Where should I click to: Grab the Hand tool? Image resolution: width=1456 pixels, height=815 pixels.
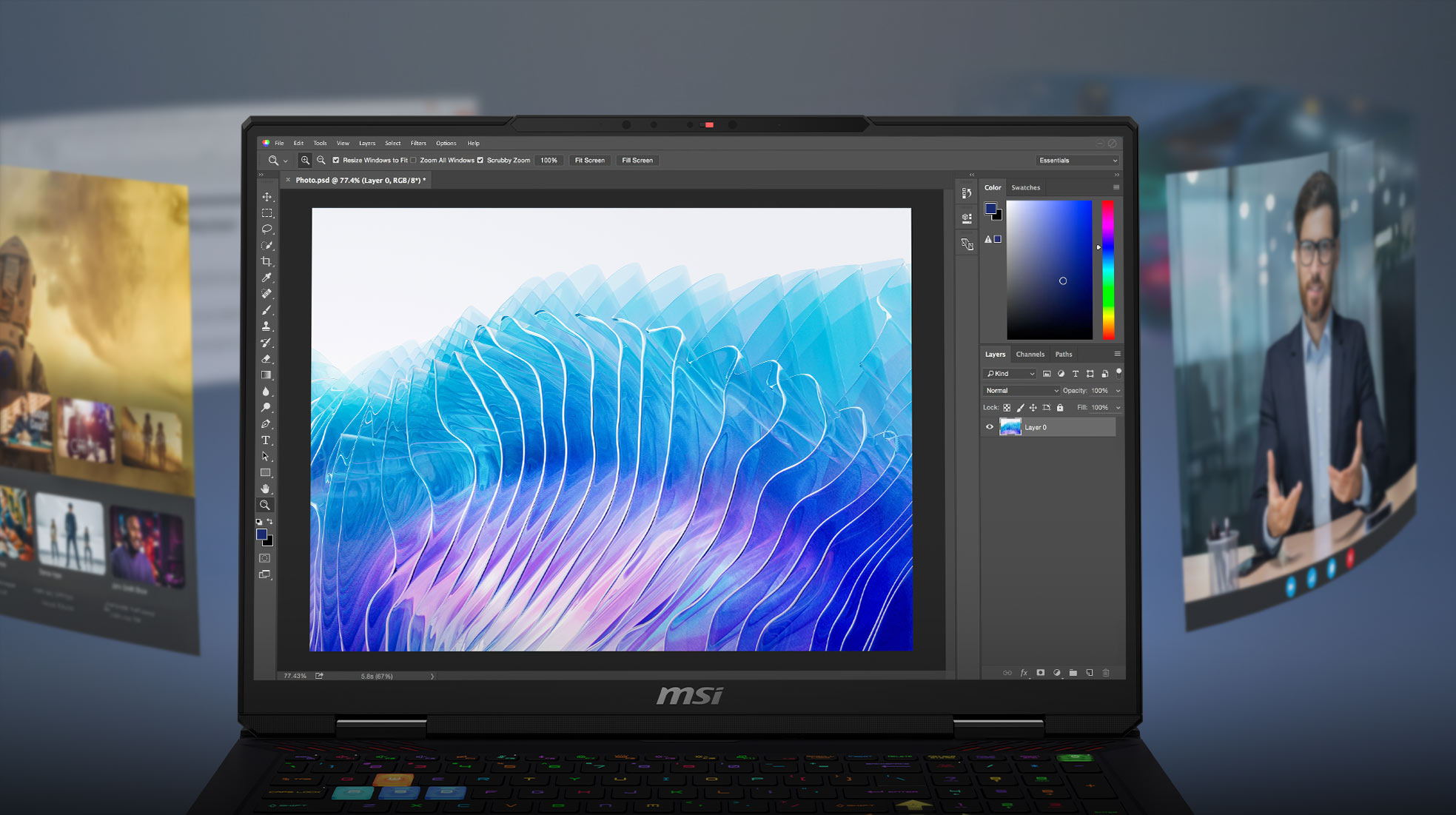(x=266, y=489)
